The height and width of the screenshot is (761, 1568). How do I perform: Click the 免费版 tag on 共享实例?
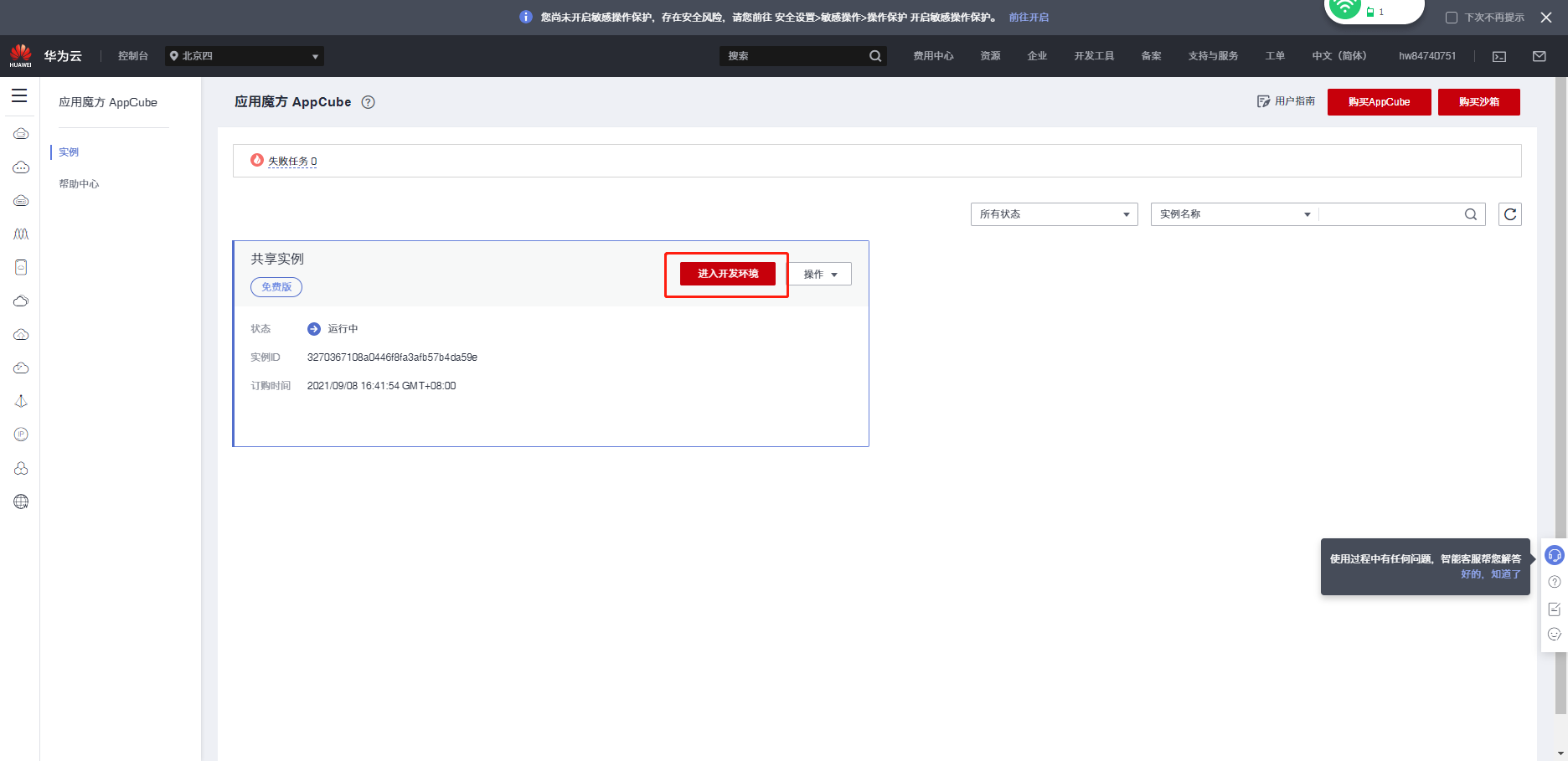coord(276,287)
